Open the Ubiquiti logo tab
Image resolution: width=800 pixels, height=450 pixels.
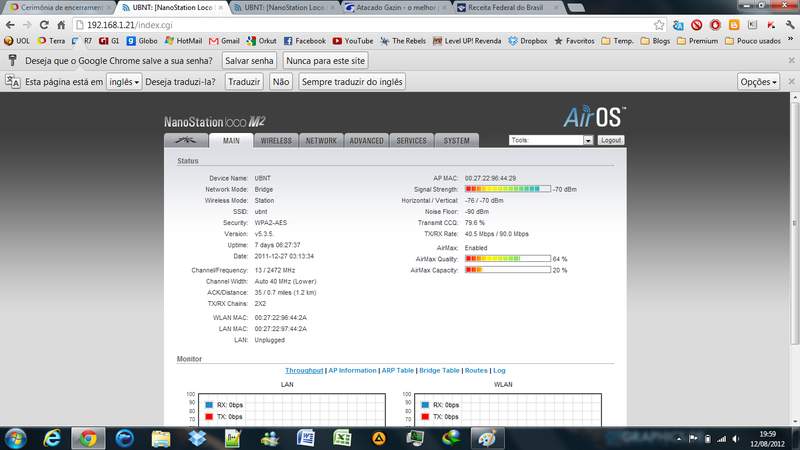(186, 140)
